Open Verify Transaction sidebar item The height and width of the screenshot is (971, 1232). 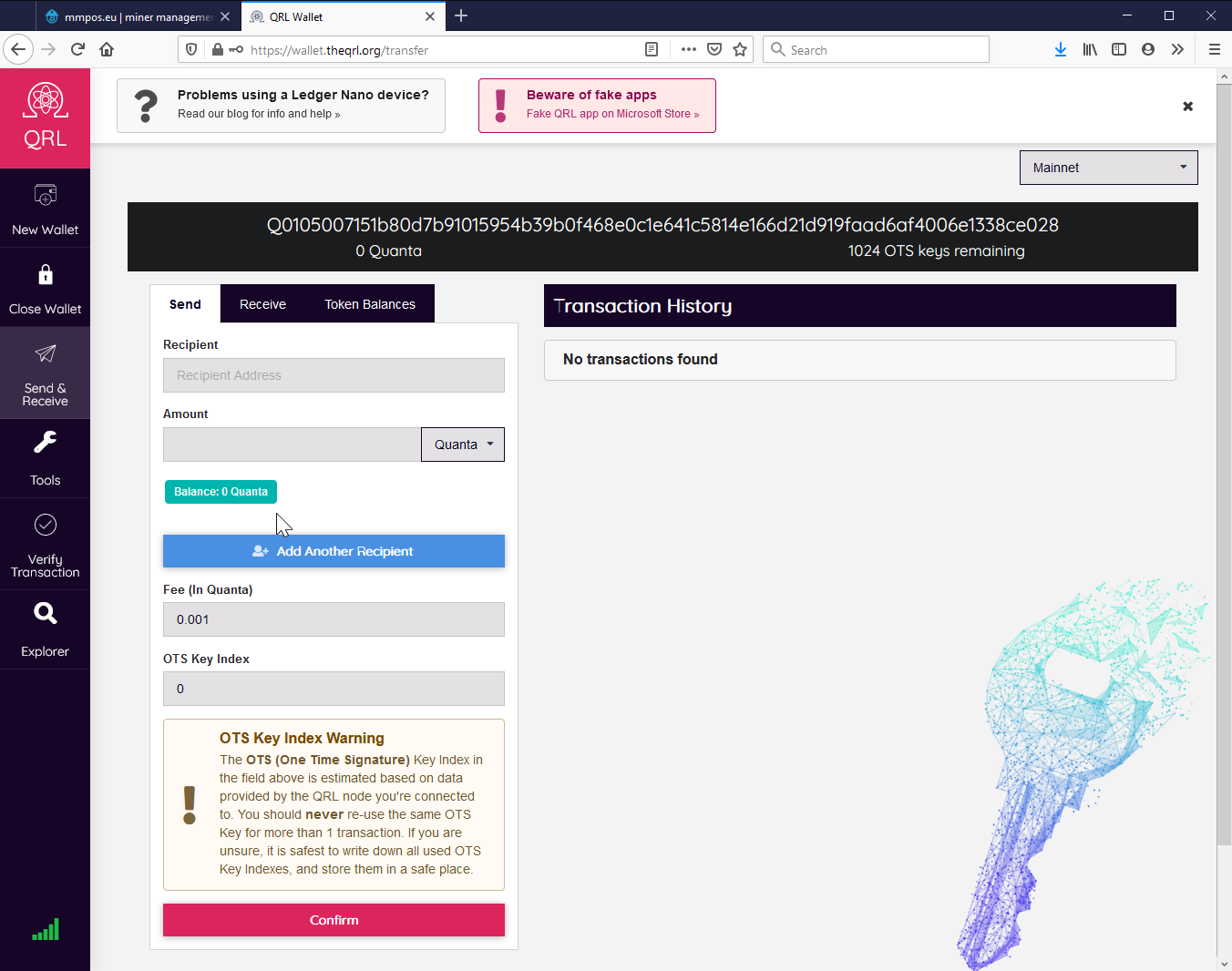[45, 545]
